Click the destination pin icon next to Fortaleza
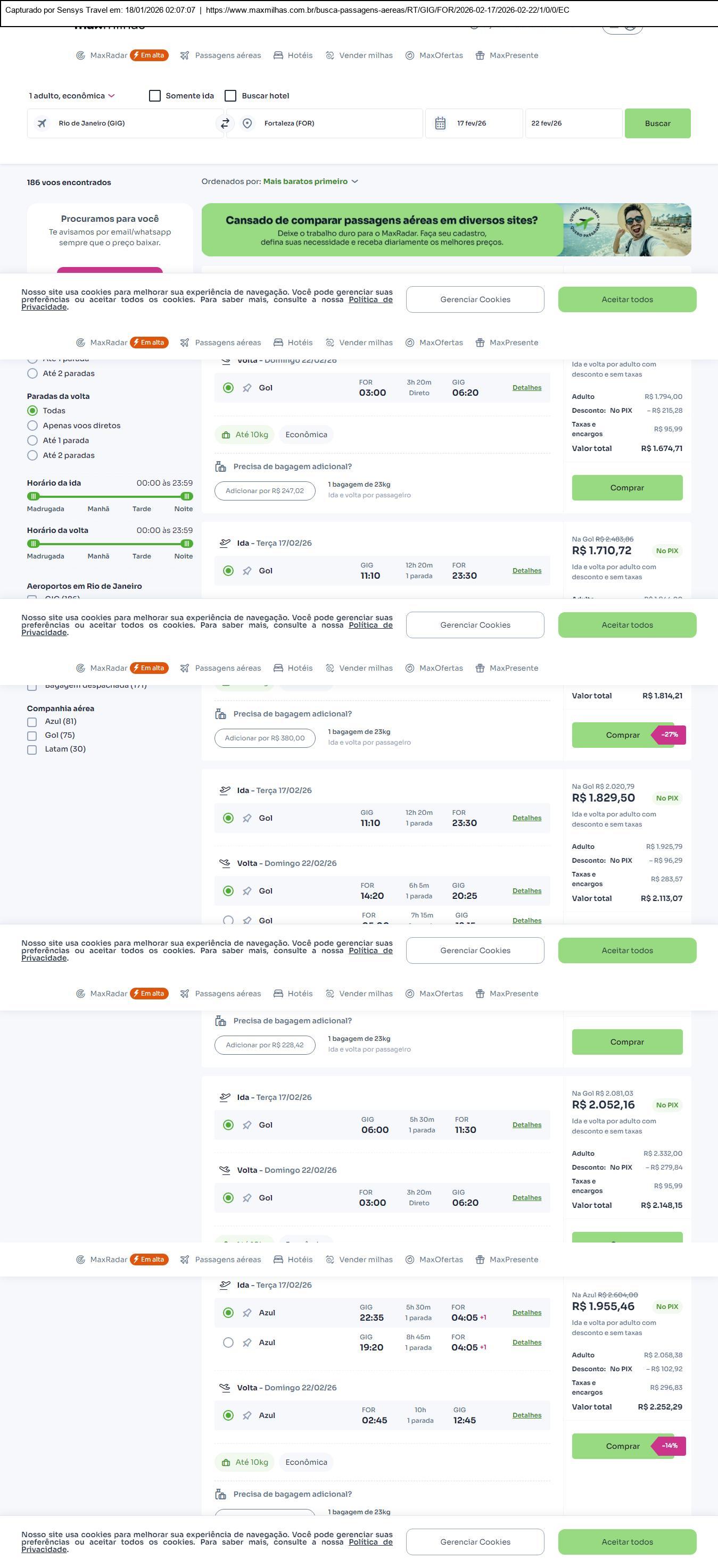Screen dimensions: 718x1568 (247, 123)
